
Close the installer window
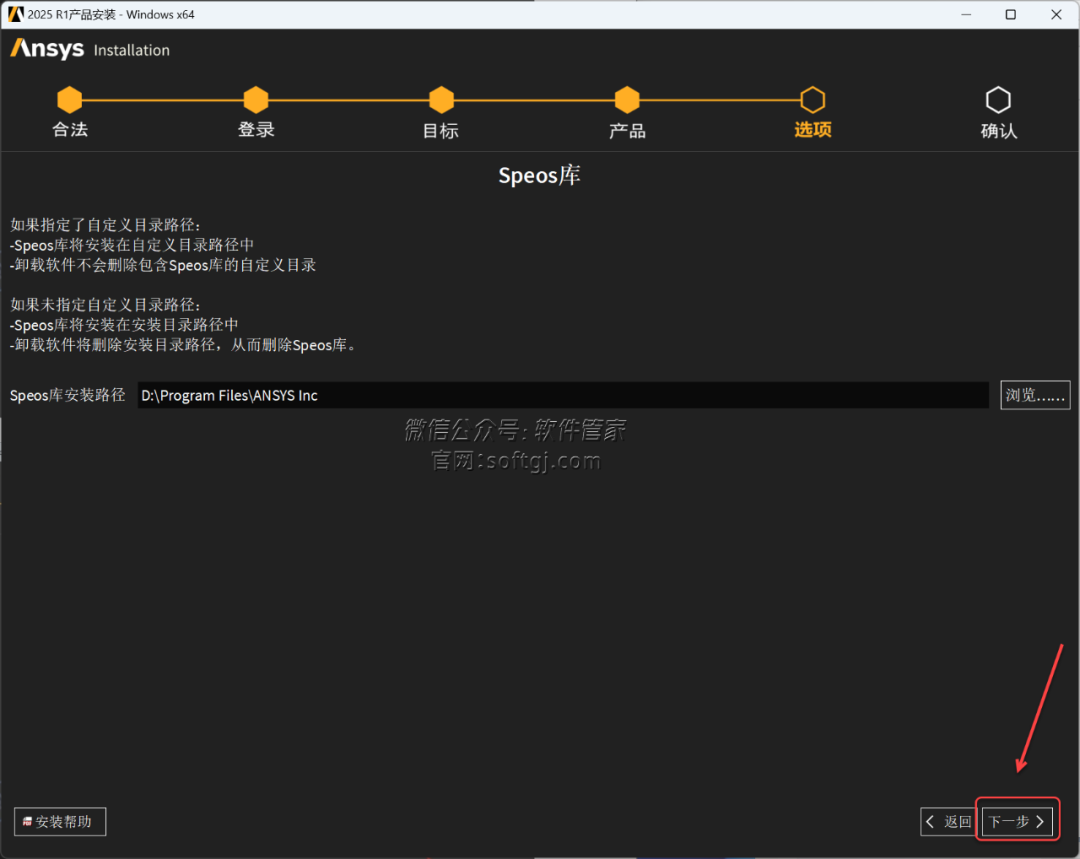[x=1056, y=14]
